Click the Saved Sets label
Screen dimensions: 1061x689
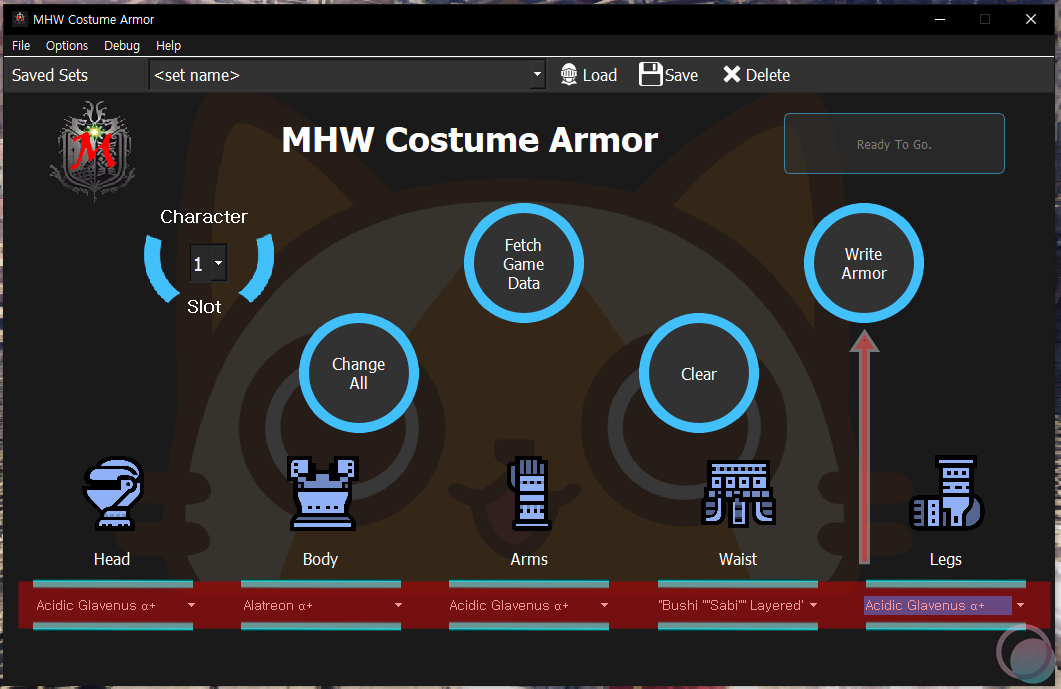coord(50,75)
